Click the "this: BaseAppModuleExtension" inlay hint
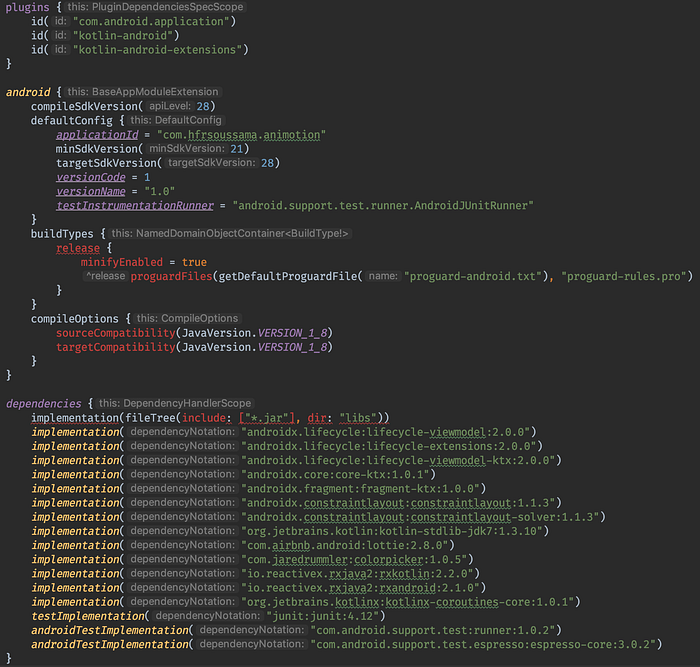The height and width of the screenshot is (667, 700). click(x=143, y=92)
